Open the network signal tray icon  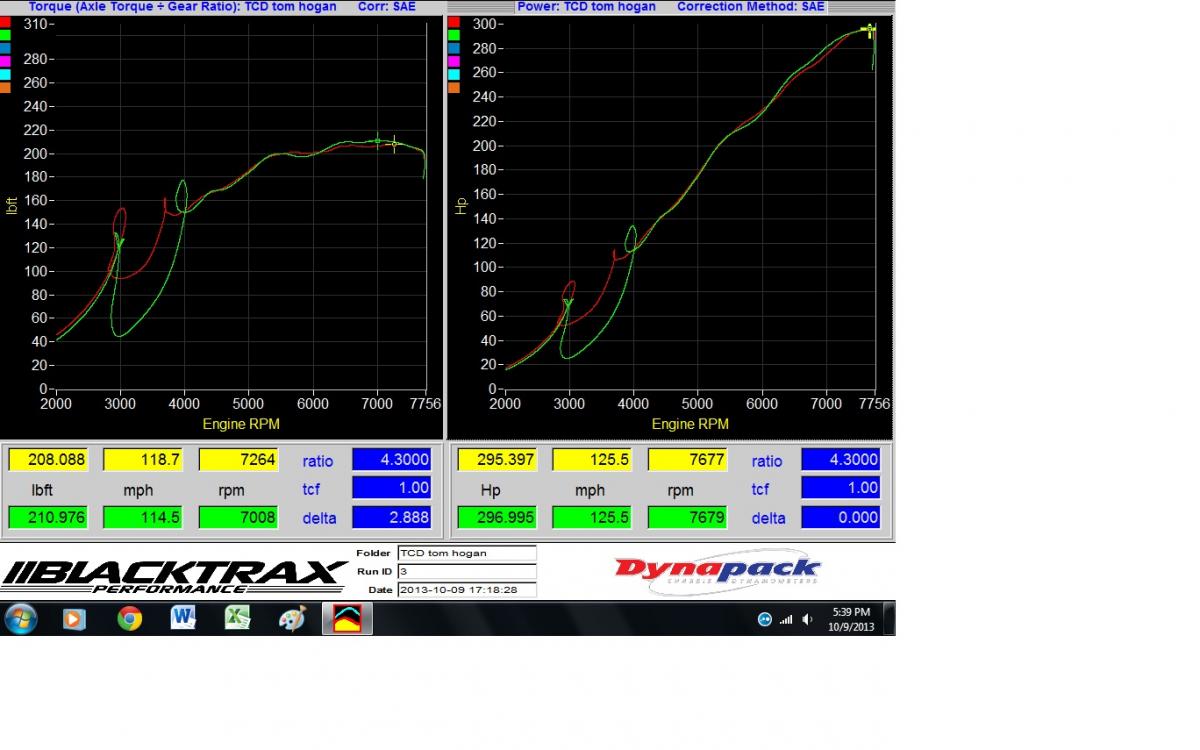(x=786, y=620)
